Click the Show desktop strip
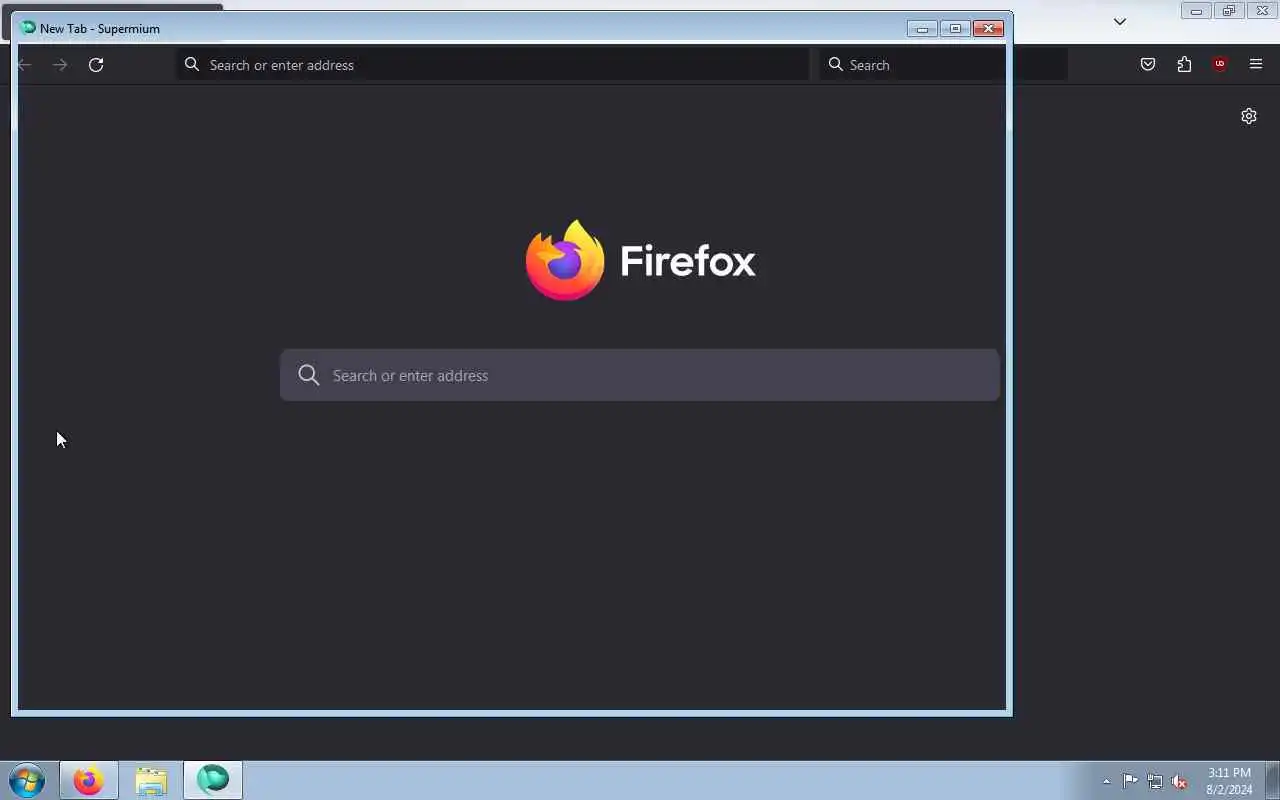This screenshot has width=1280, height=800. 1272,780
